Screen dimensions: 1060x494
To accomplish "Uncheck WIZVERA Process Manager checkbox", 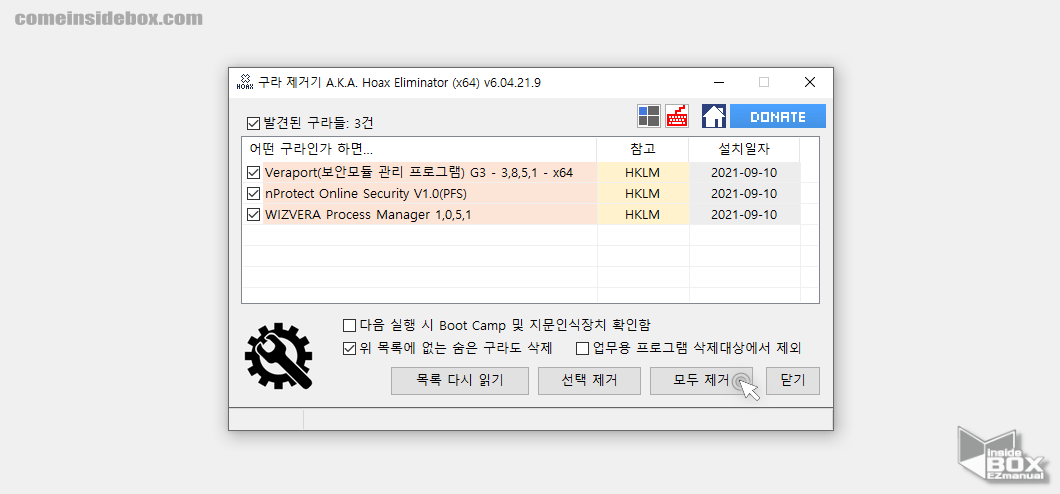I will 254,215.
